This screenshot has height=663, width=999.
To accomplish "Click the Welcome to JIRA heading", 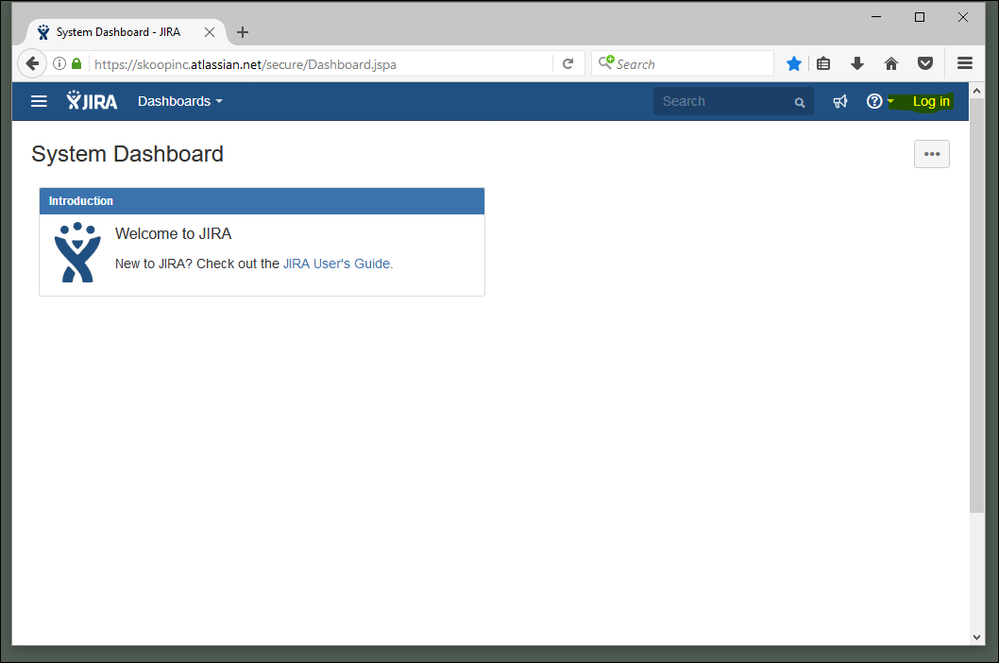I will click(173, 234).
